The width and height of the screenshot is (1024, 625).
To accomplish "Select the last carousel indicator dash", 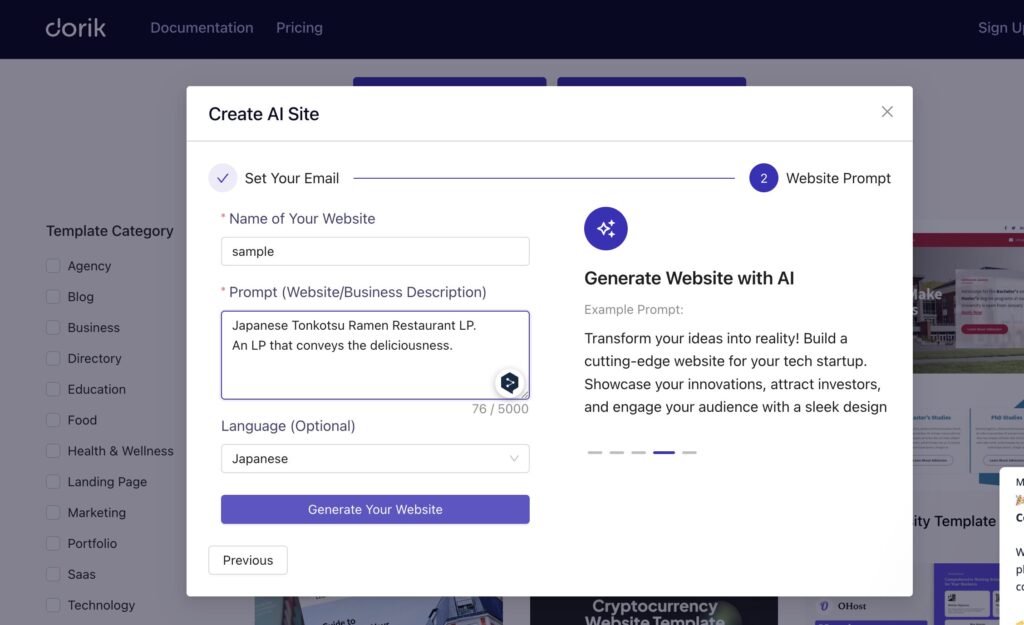I will click(689, 453).
